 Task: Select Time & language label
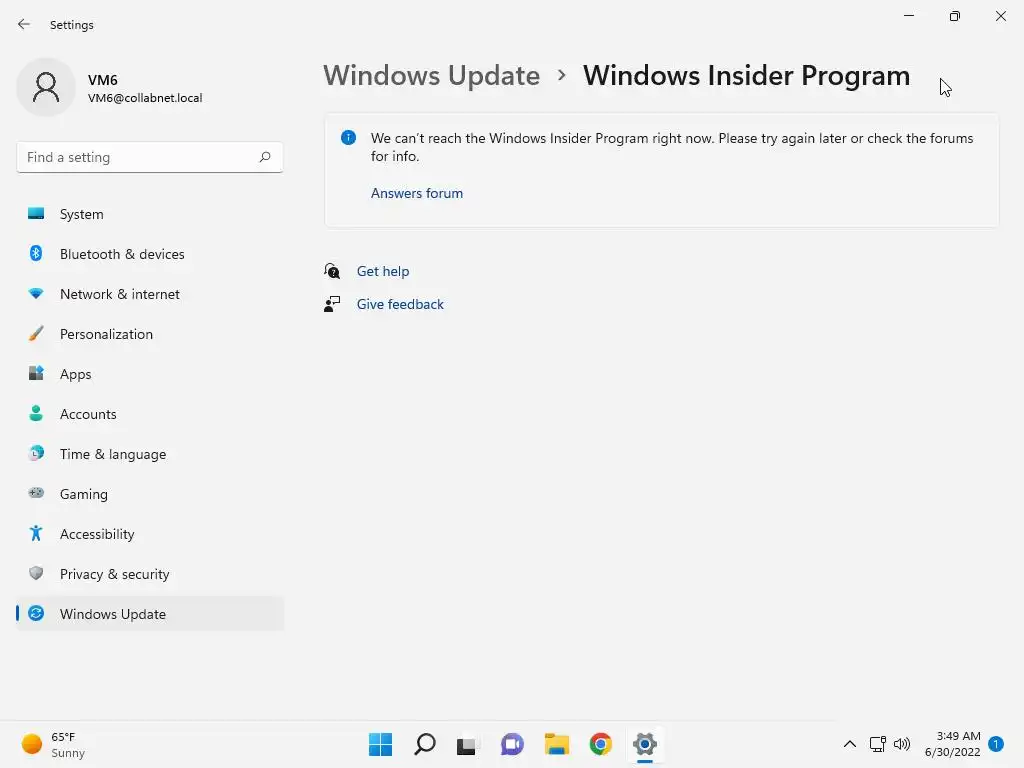113,454
